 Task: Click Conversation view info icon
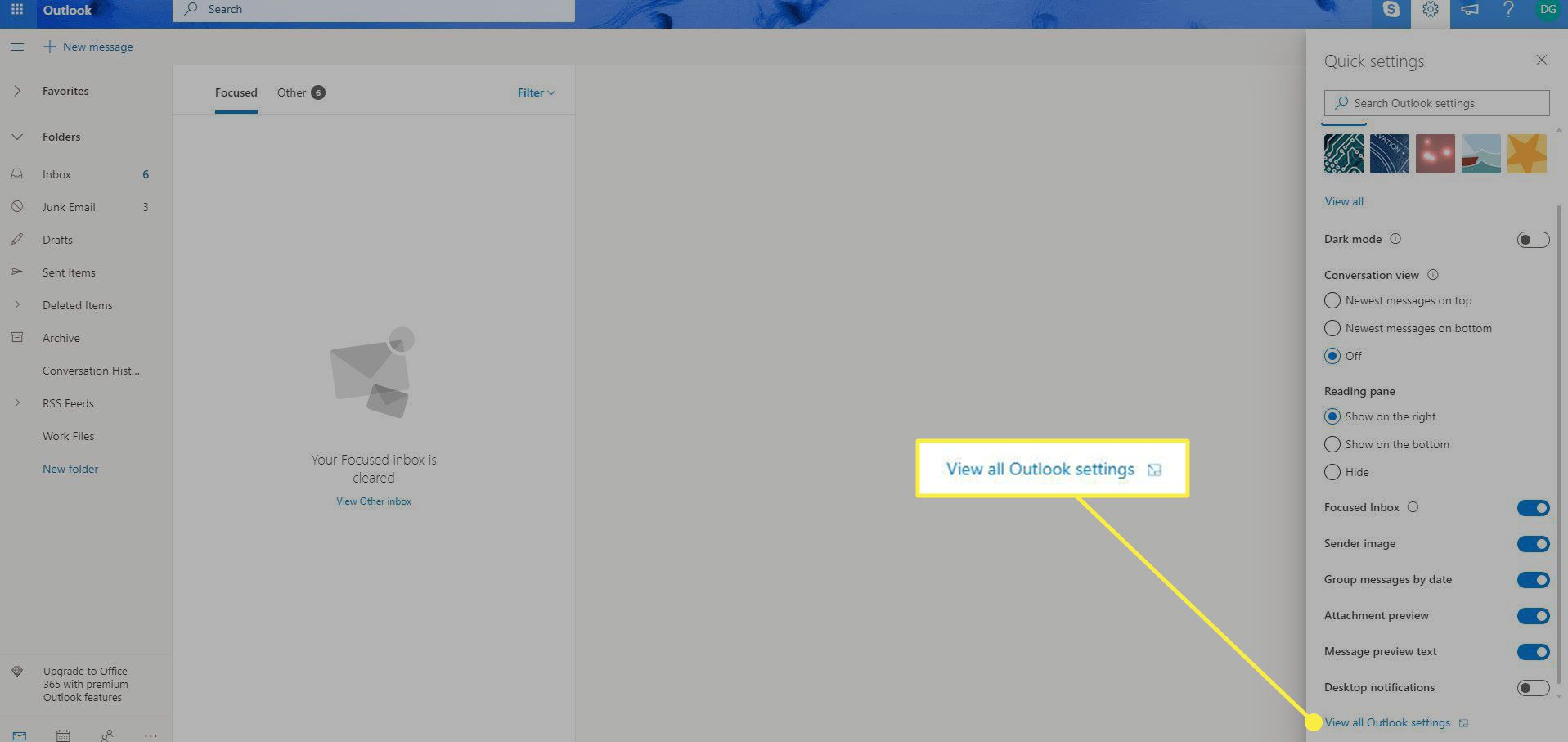1432,275
